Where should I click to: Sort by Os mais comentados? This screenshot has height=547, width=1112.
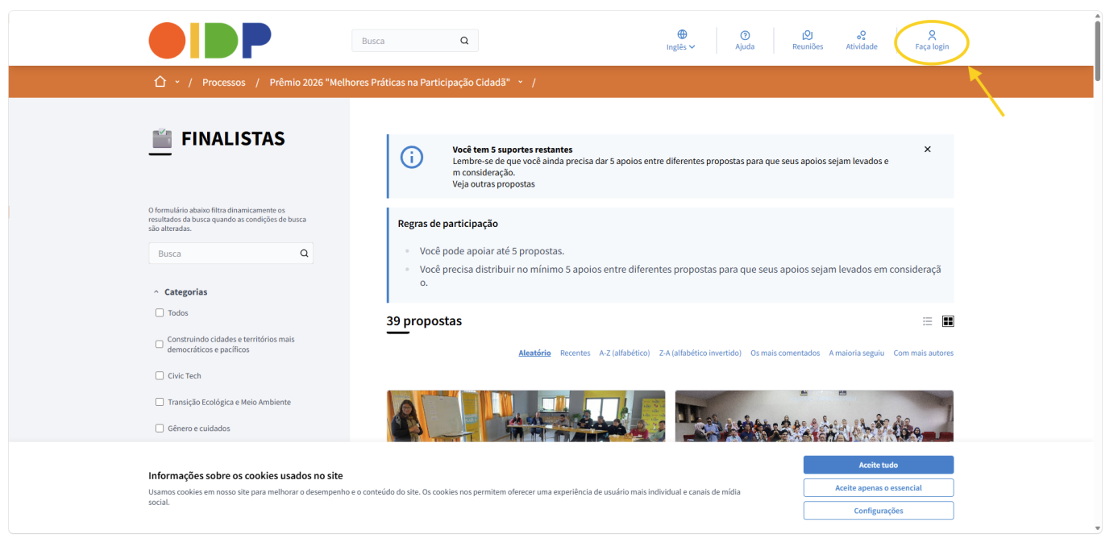pyautogui.click(x=785, y=353)
